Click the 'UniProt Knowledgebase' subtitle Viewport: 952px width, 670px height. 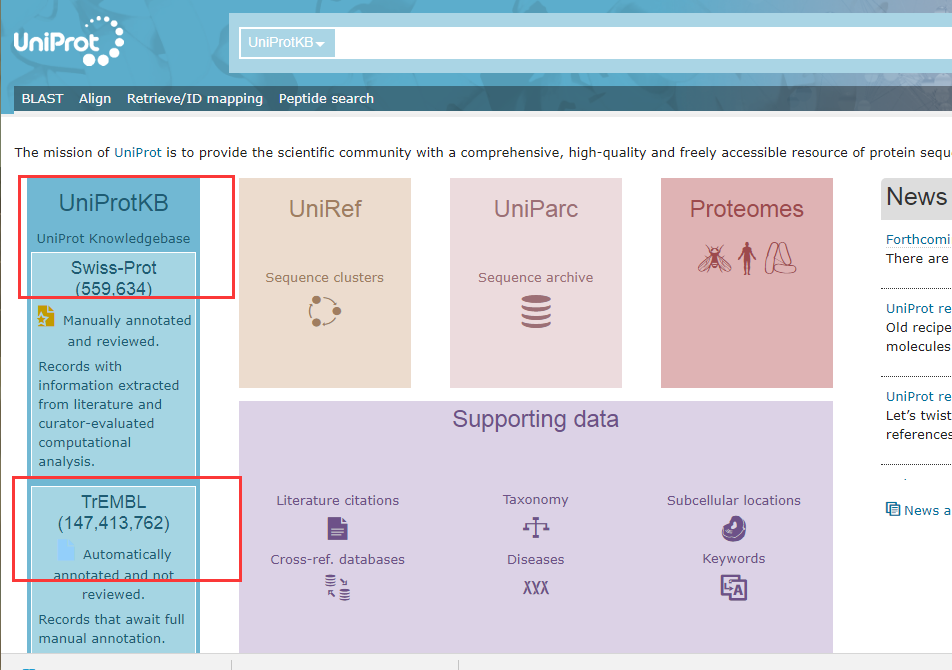click(114, 239)
